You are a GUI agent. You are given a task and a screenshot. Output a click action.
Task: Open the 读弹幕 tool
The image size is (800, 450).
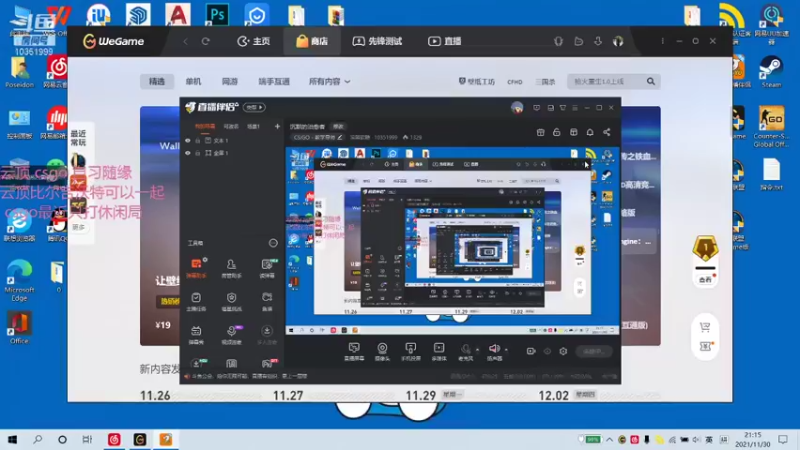point(267,268)
